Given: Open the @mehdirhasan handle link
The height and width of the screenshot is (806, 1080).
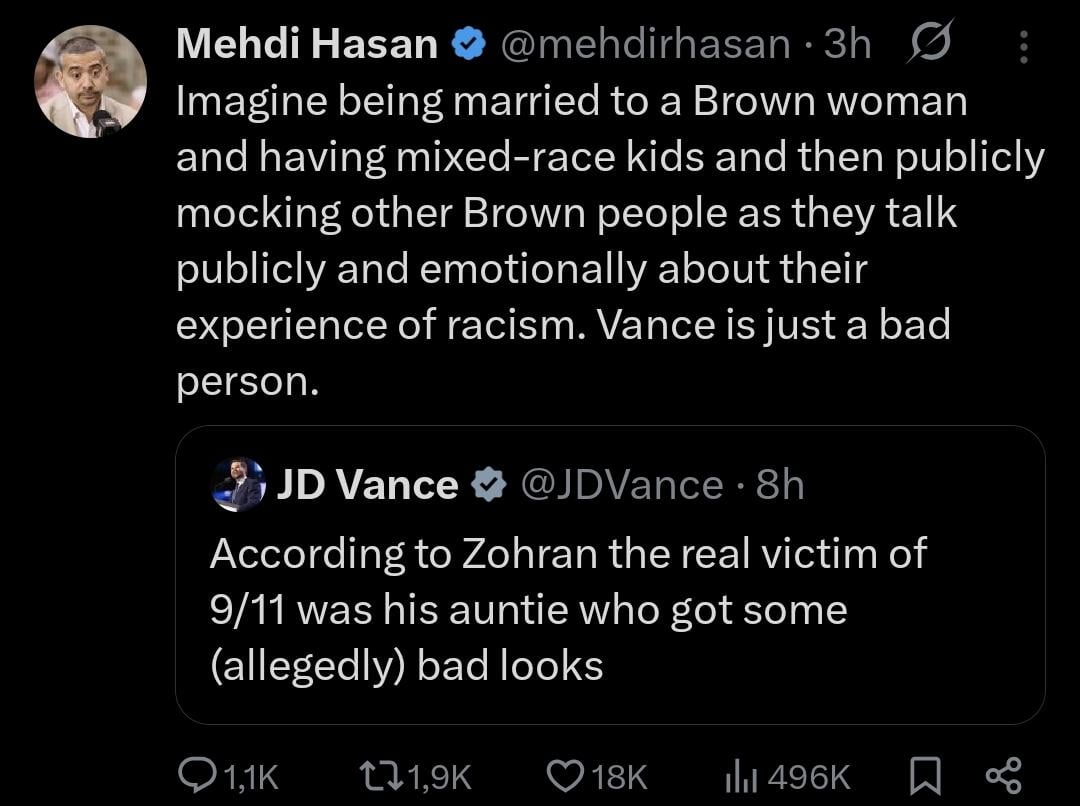Looking at the screenshot, I should [x=643, y=45].
